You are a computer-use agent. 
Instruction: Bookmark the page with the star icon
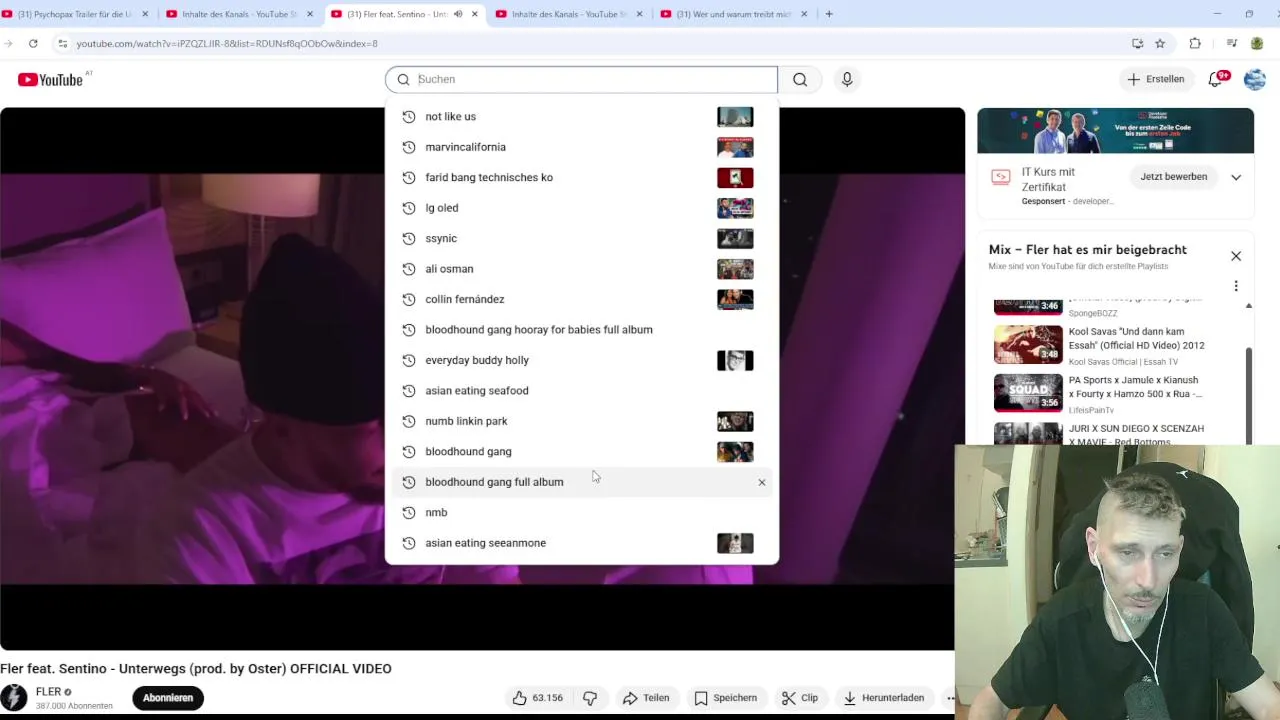tap(1160, 43)
